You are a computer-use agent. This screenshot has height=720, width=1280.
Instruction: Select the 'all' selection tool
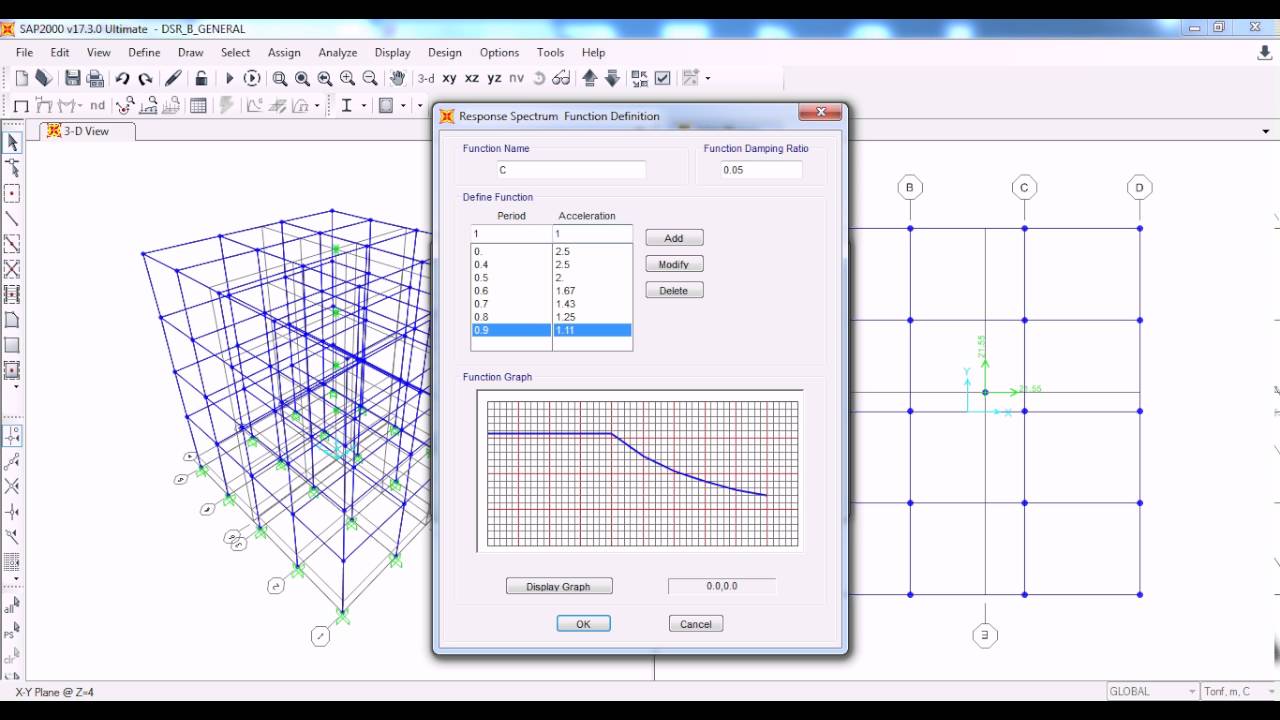click(11, 607)
